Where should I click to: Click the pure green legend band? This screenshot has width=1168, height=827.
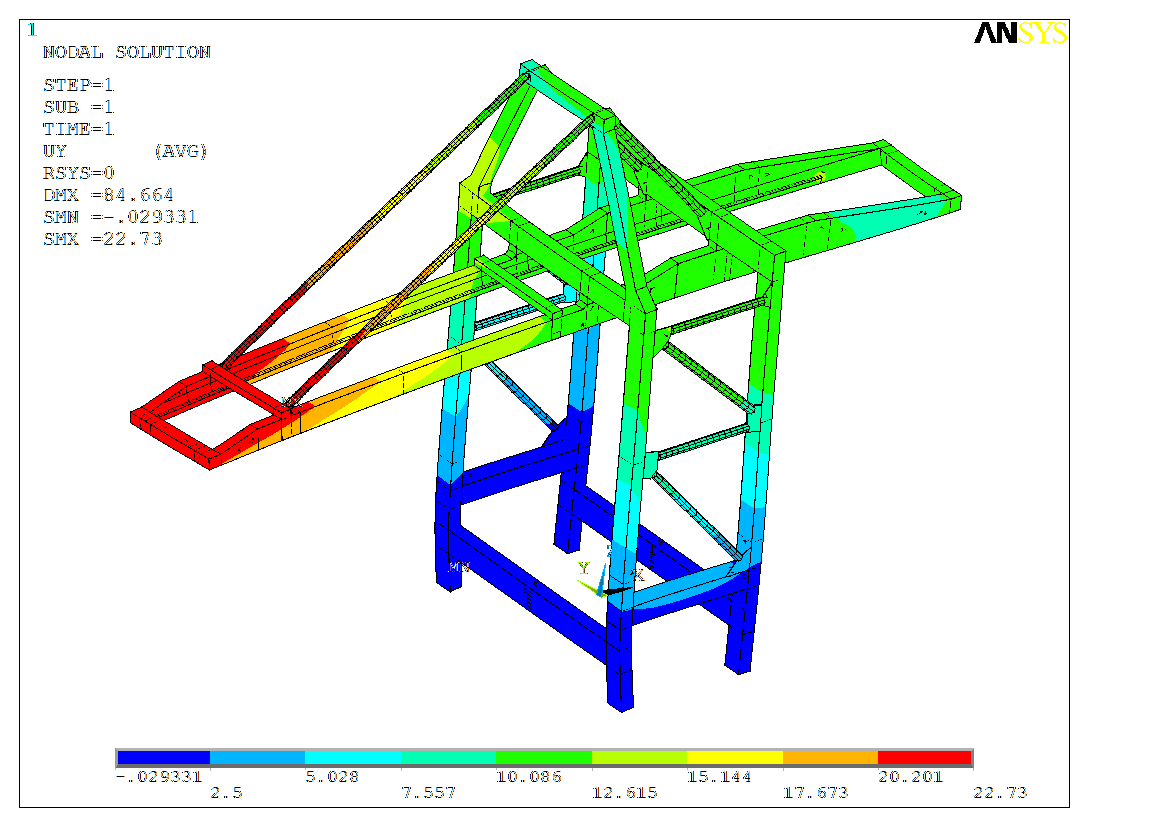point(544,758)
